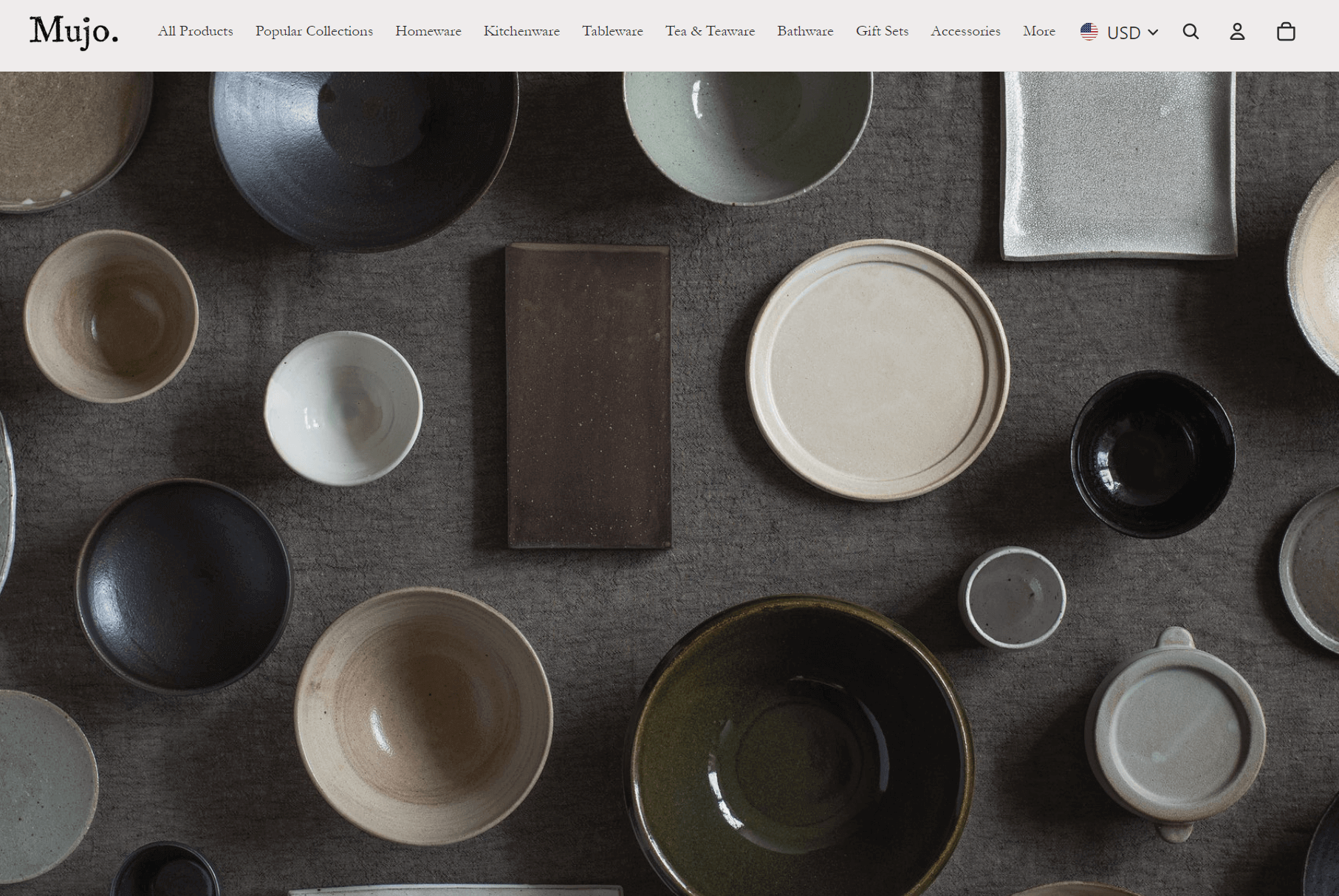The image size is (1339, 896).
Task: View the Accessories category
Action: point(965,32)
